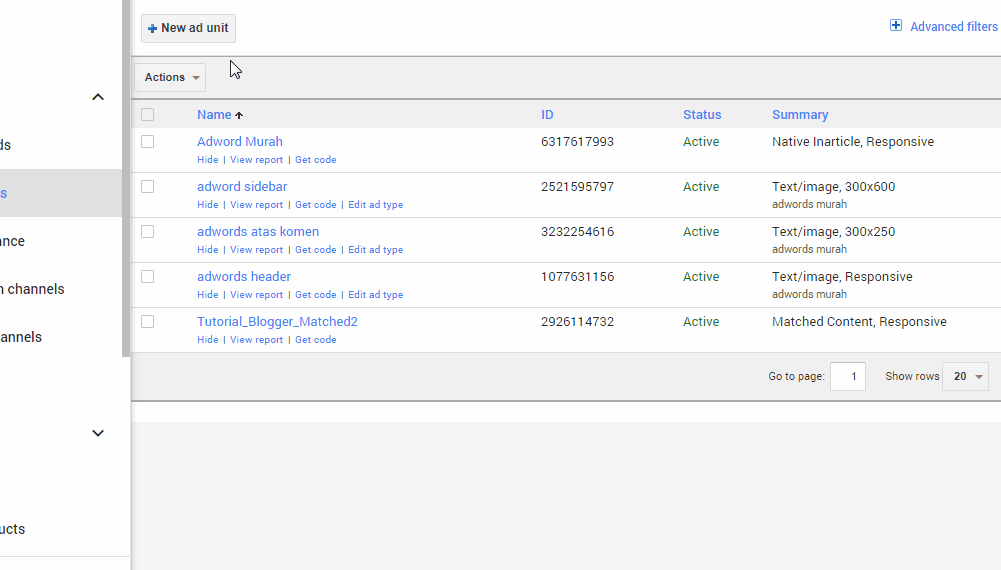The image size is (1001, 570).
Task: Get code for Adword Murah
Action: (315, 160)
